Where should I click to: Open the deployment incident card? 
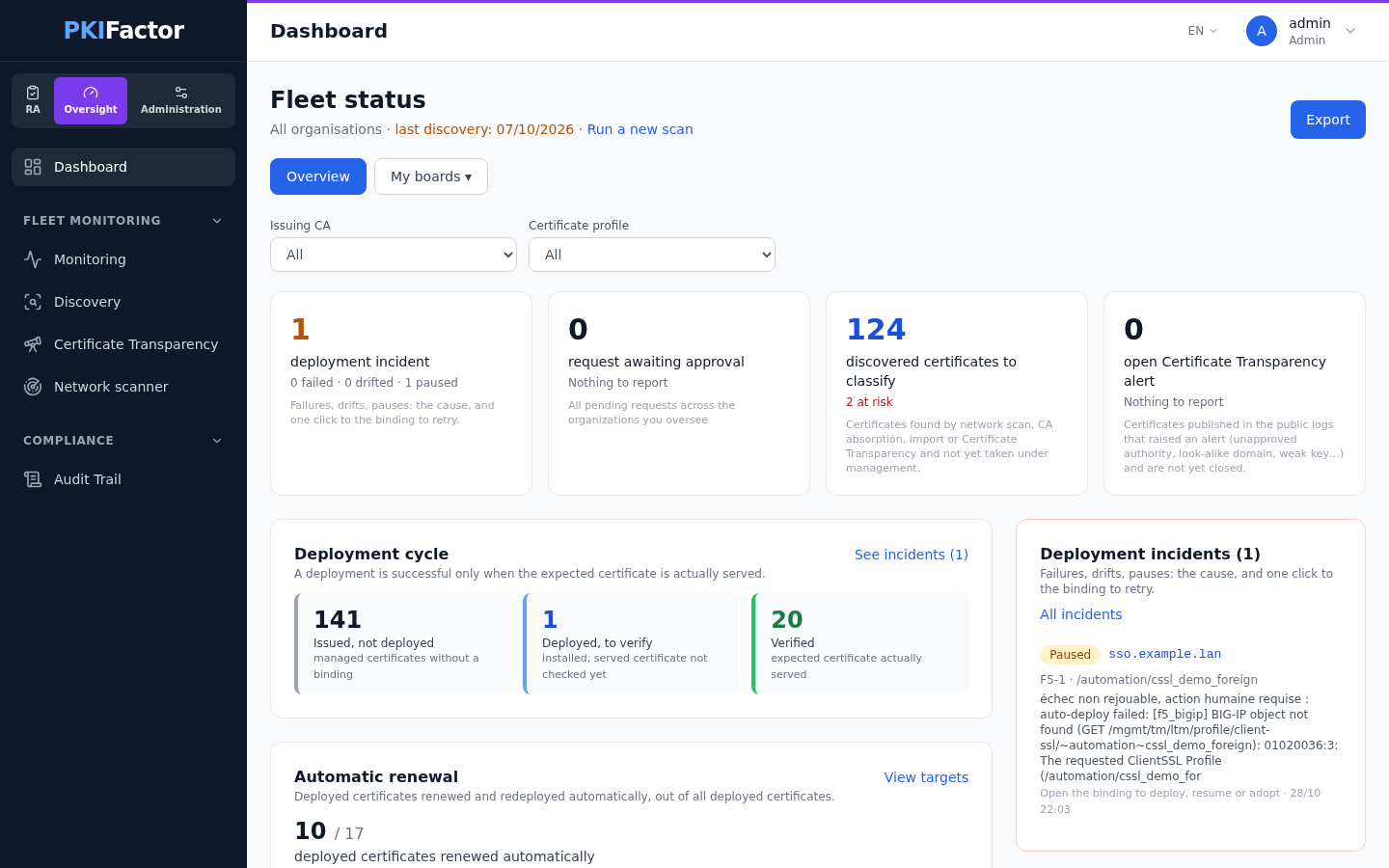coord(401,393)
